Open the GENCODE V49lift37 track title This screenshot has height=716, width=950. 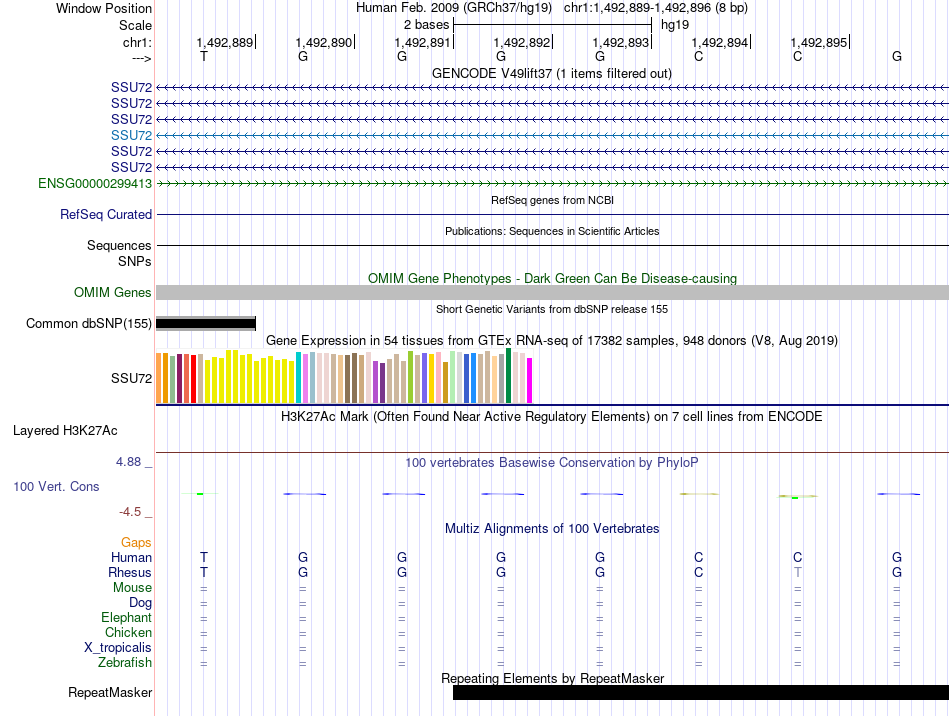pyautogui.click(x=552, y=73)
